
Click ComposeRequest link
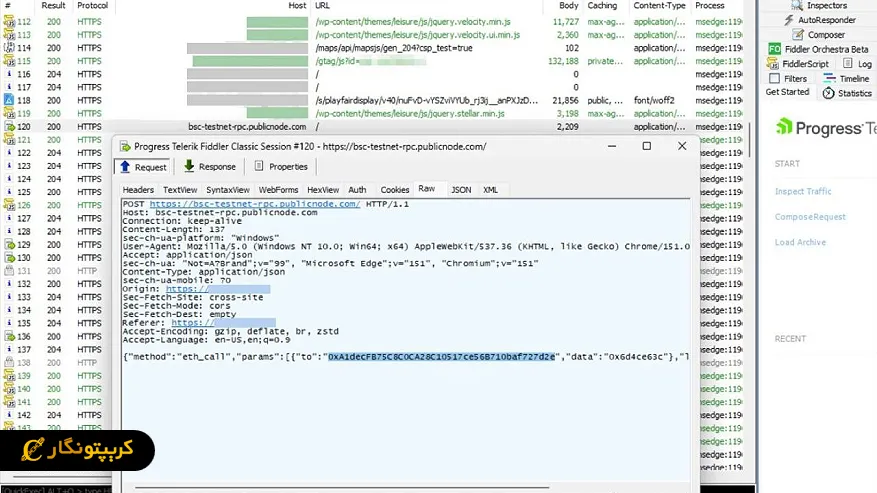(810, 217)
